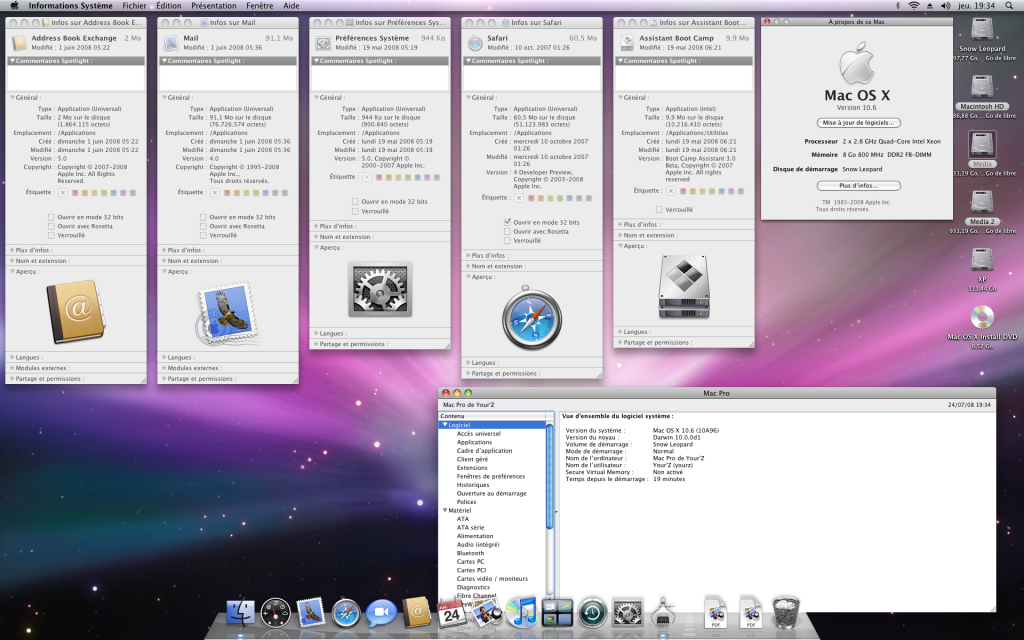Image resolution: width=1024 pixels, height=640 pixels.
Task: Open the Fenêtre menu
Action: (x=259, y=6)
